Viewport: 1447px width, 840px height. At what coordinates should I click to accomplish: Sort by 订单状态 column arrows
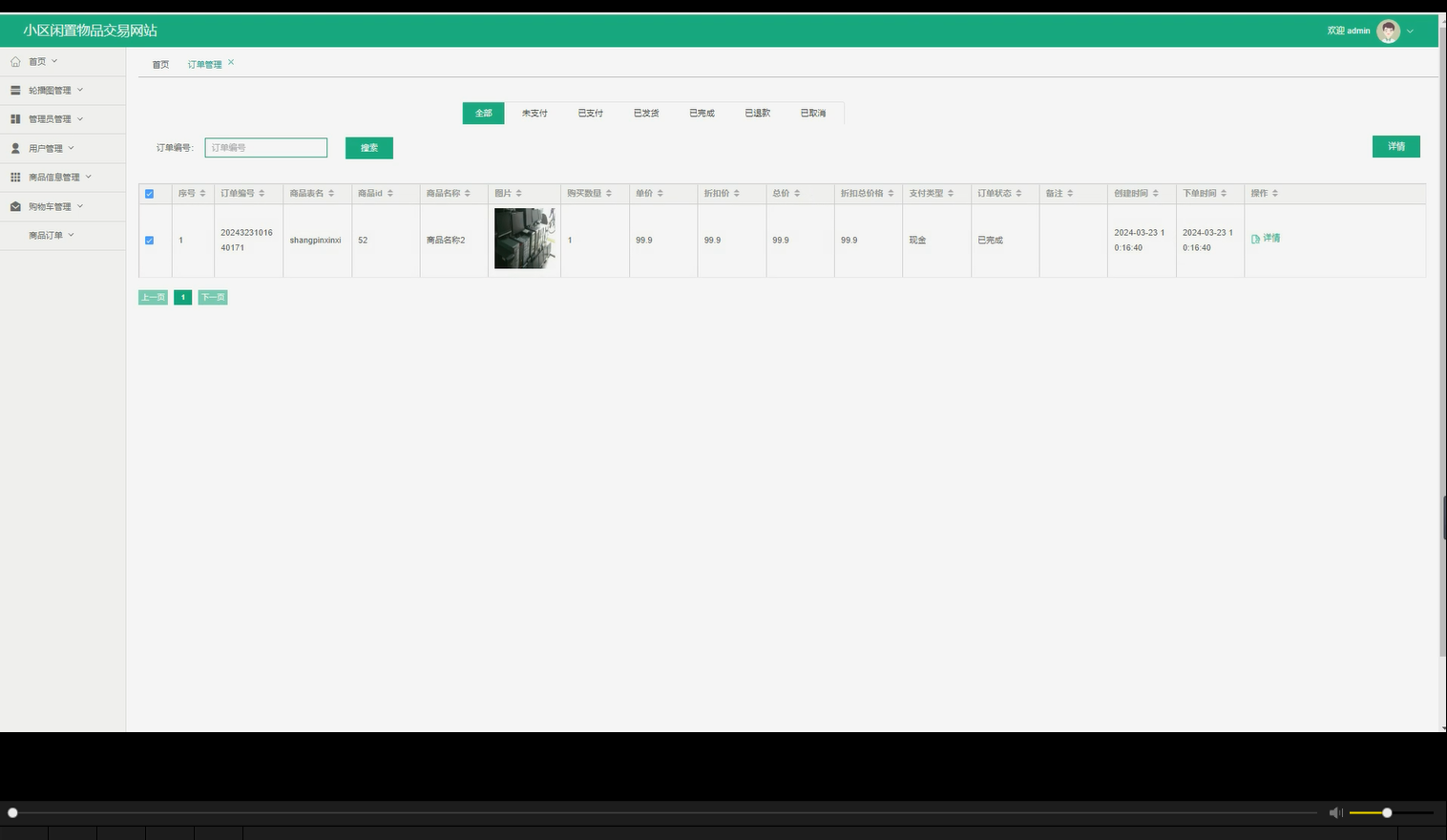[x=1019, y=193]
